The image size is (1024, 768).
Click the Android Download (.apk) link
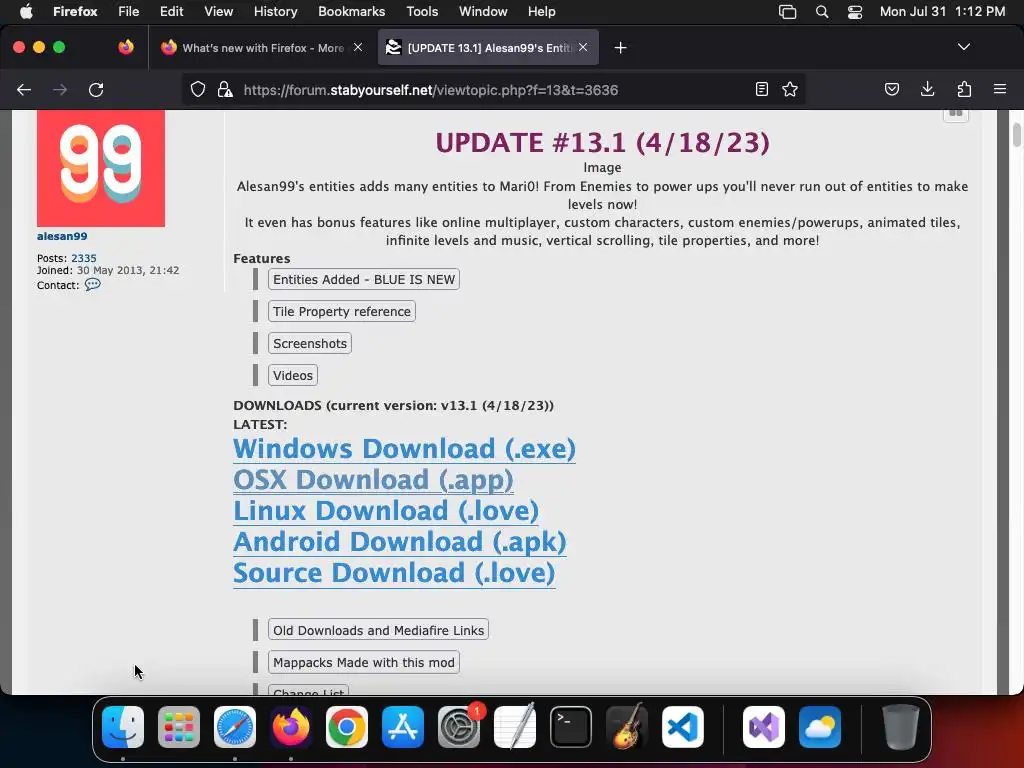point(400,542)
